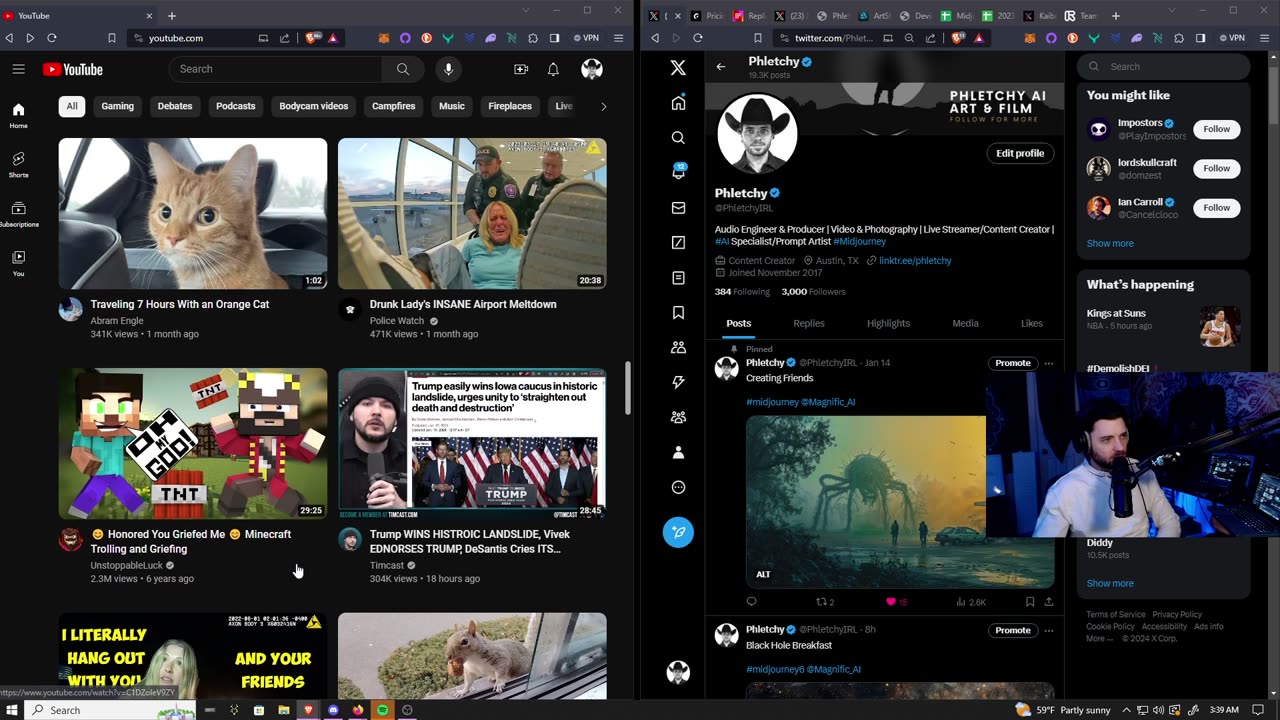The height and width of the screenshot is (720, 1280).
Task: Click the YouTube page scrollbar thumb
Action: [x=629, y=388]
